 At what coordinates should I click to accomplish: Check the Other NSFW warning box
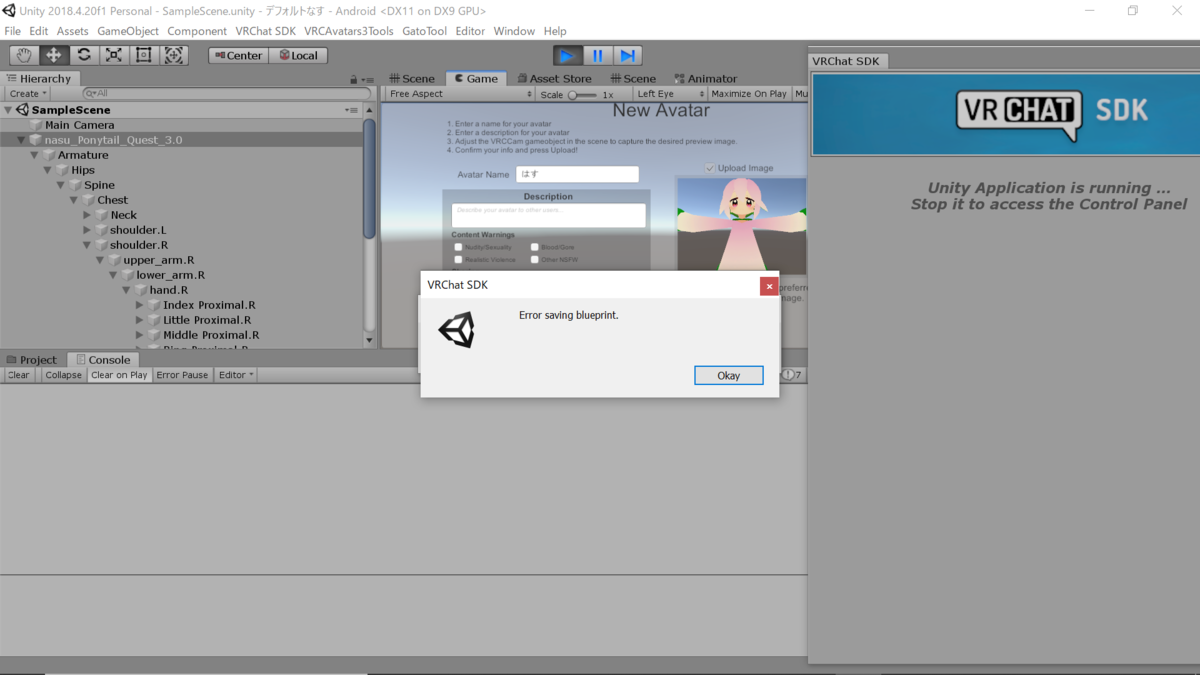(x=535, y=260)
